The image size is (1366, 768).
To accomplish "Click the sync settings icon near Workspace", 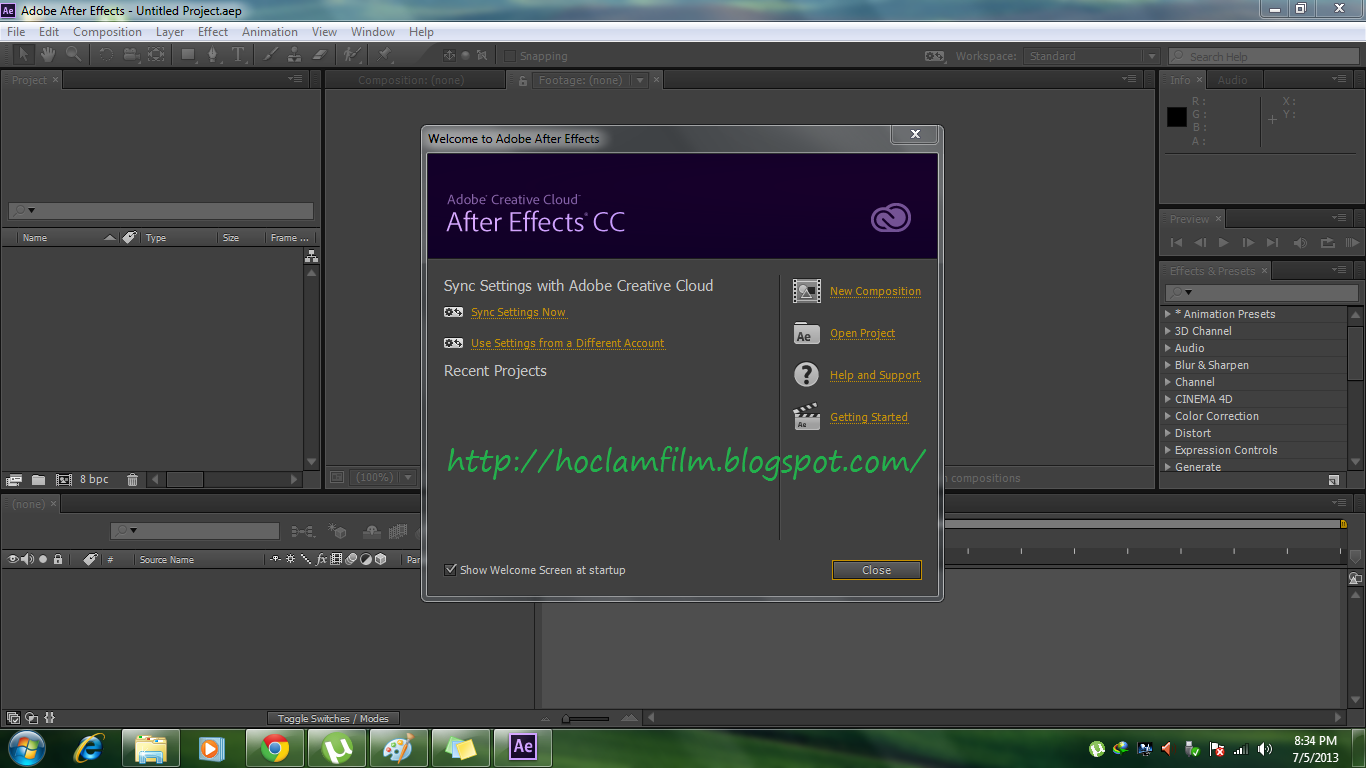I will tap(934, 56).
